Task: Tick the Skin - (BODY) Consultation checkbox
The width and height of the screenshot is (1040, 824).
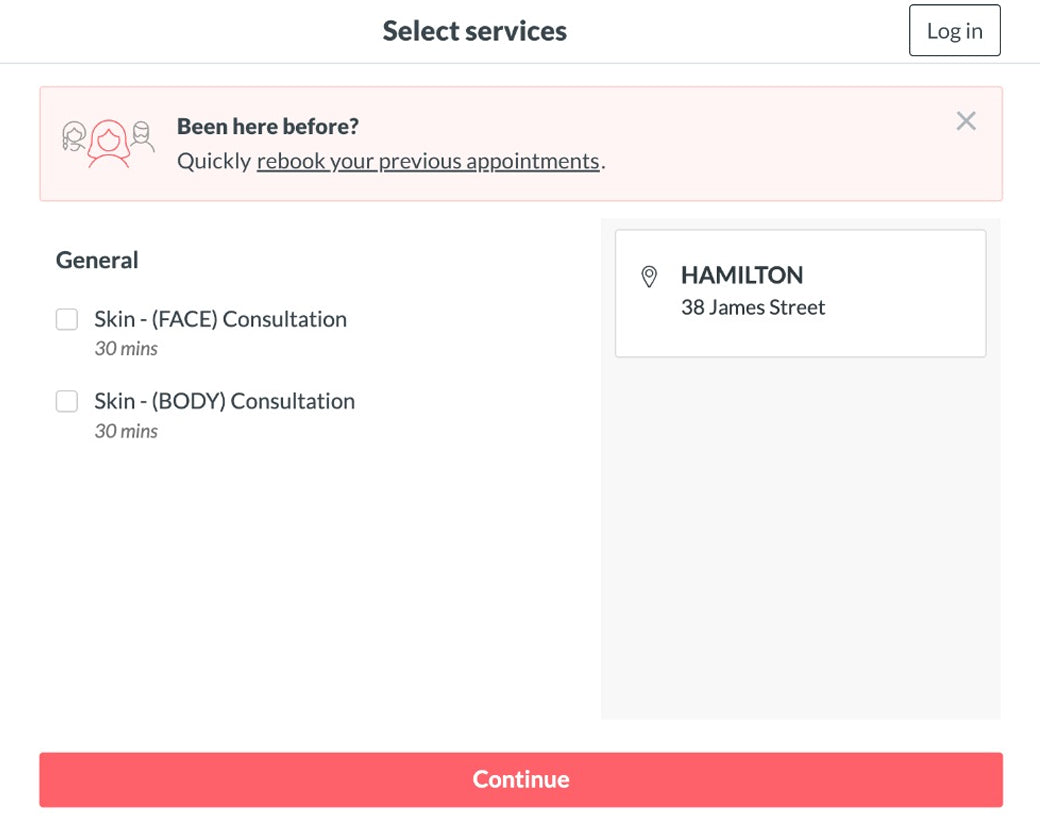Action: (x=67, y=402)
